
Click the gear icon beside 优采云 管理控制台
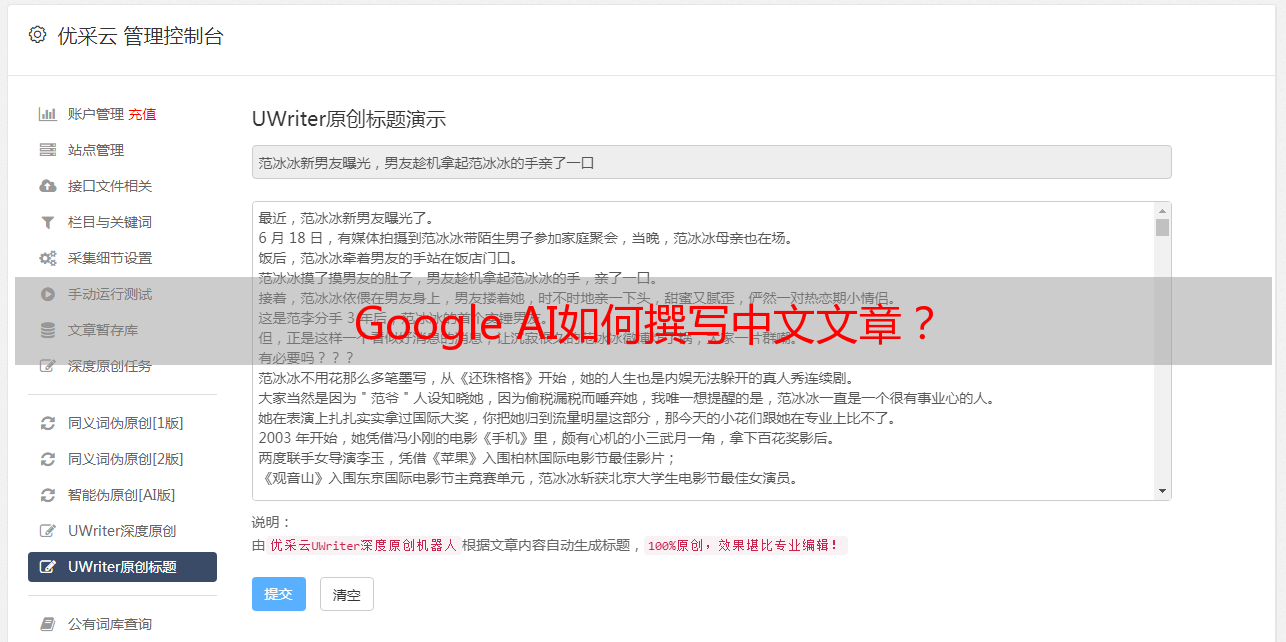(37, 35)
